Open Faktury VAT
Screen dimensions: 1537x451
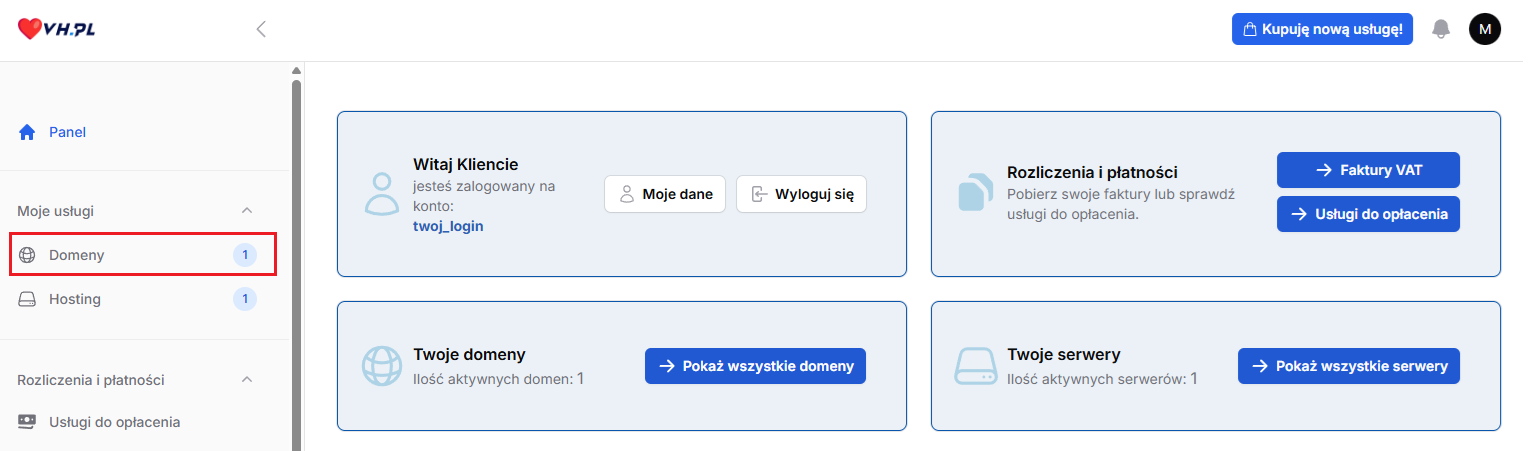[1367, 170]
